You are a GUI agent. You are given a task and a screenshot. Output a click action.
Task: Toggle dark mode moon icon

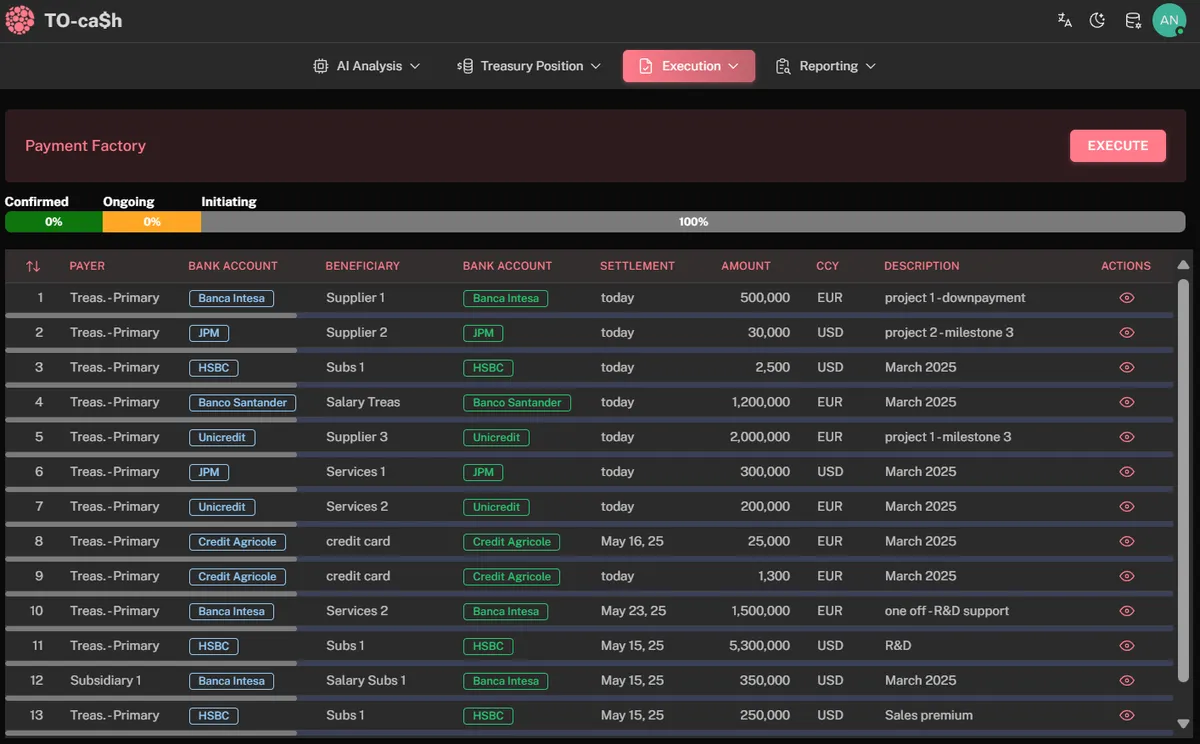click(x=1098, y=20)
